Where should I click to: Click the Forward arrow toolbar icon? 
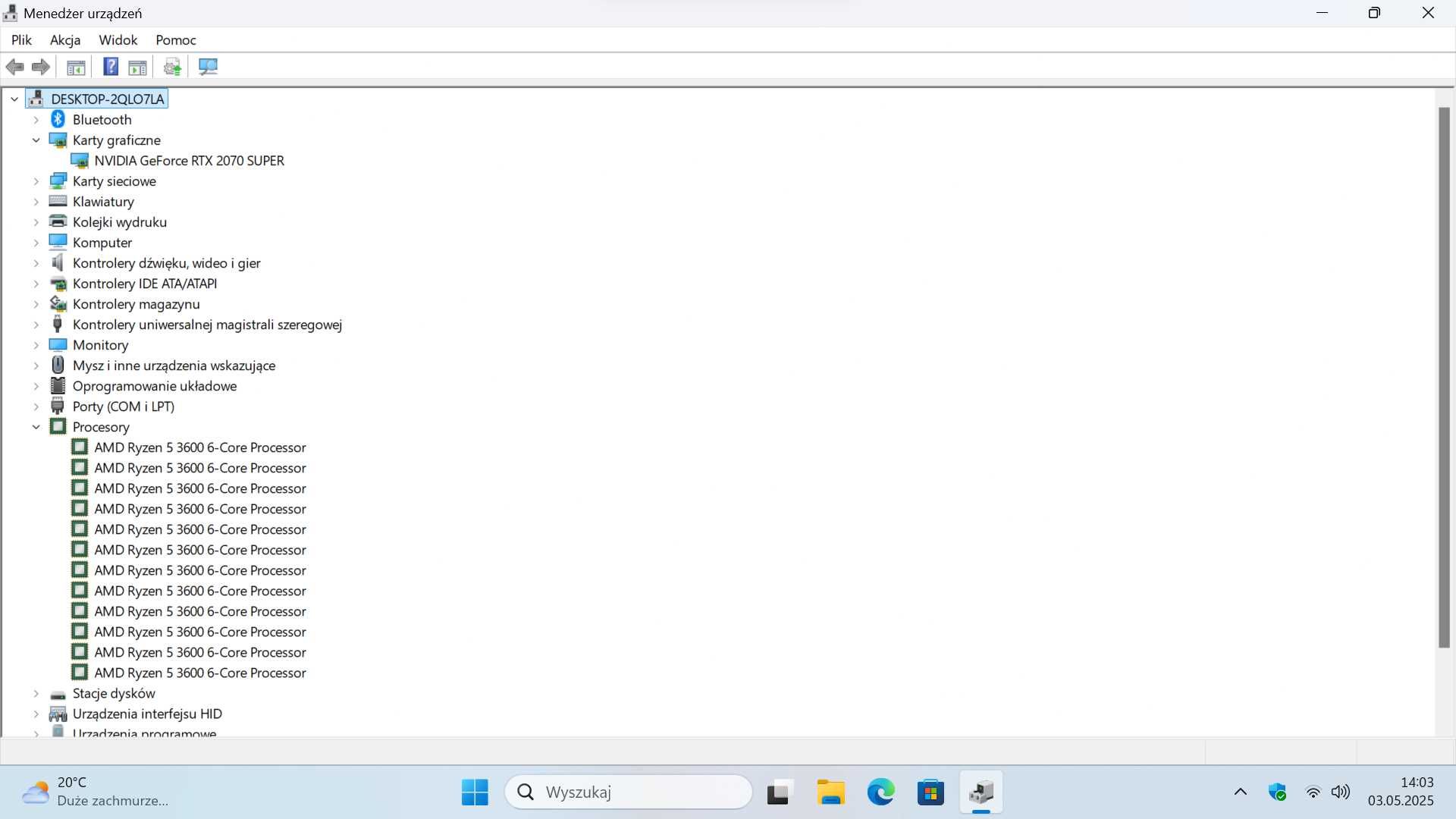[x=41, y=67]
